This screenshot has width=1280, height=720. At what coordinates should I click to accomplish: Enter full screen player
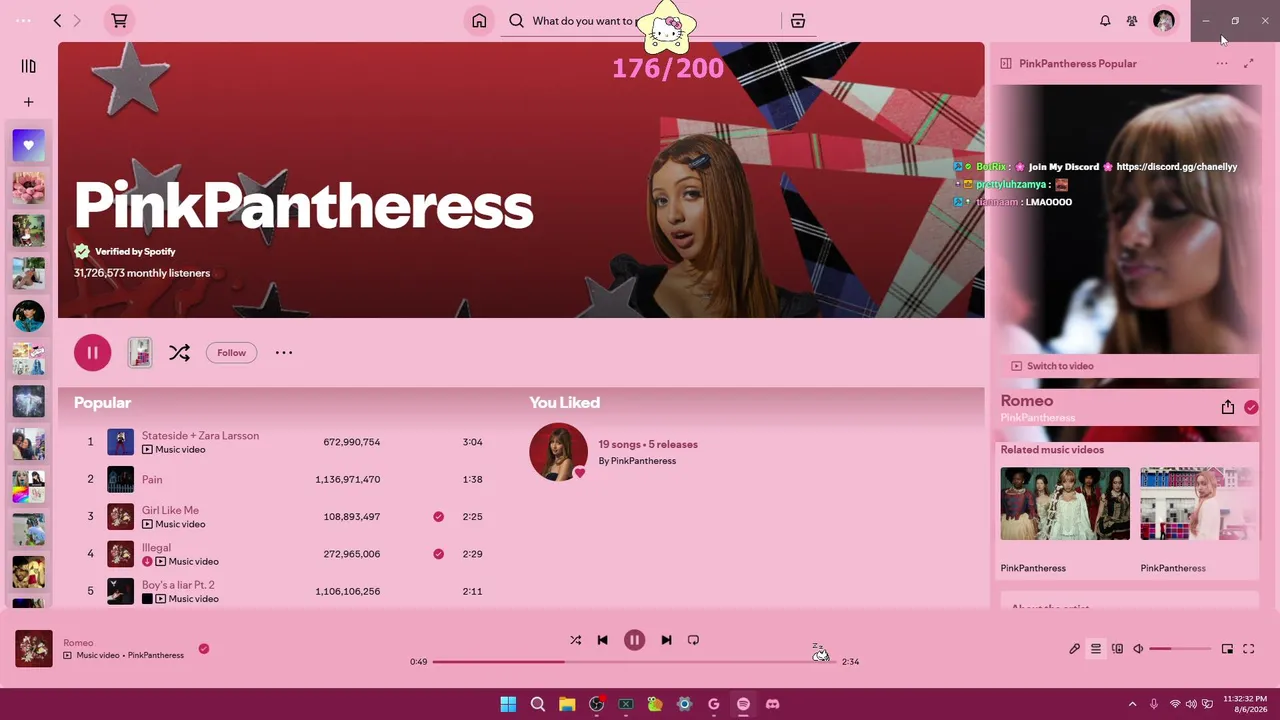1248,649
